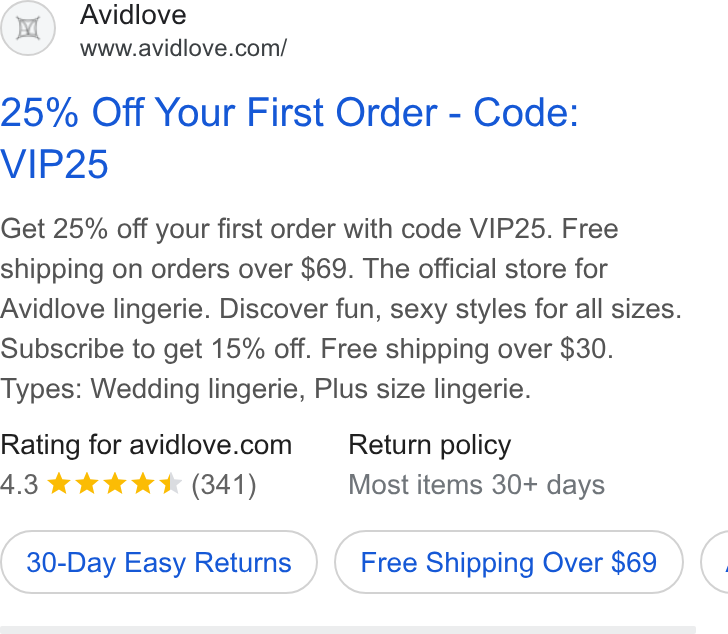Click the "Return policy" heading
This screenshot has width=728, height=634.
tap(429, 445)
